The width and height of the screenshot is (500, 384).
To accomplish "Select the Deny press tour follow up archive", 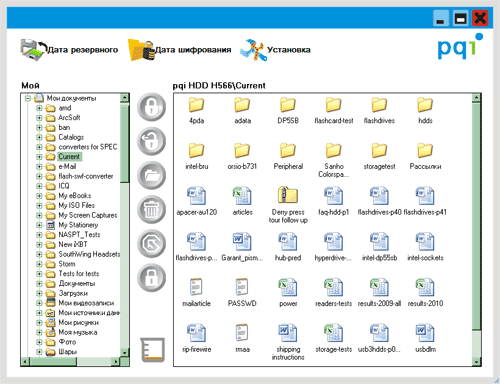I will click(288, 205).
